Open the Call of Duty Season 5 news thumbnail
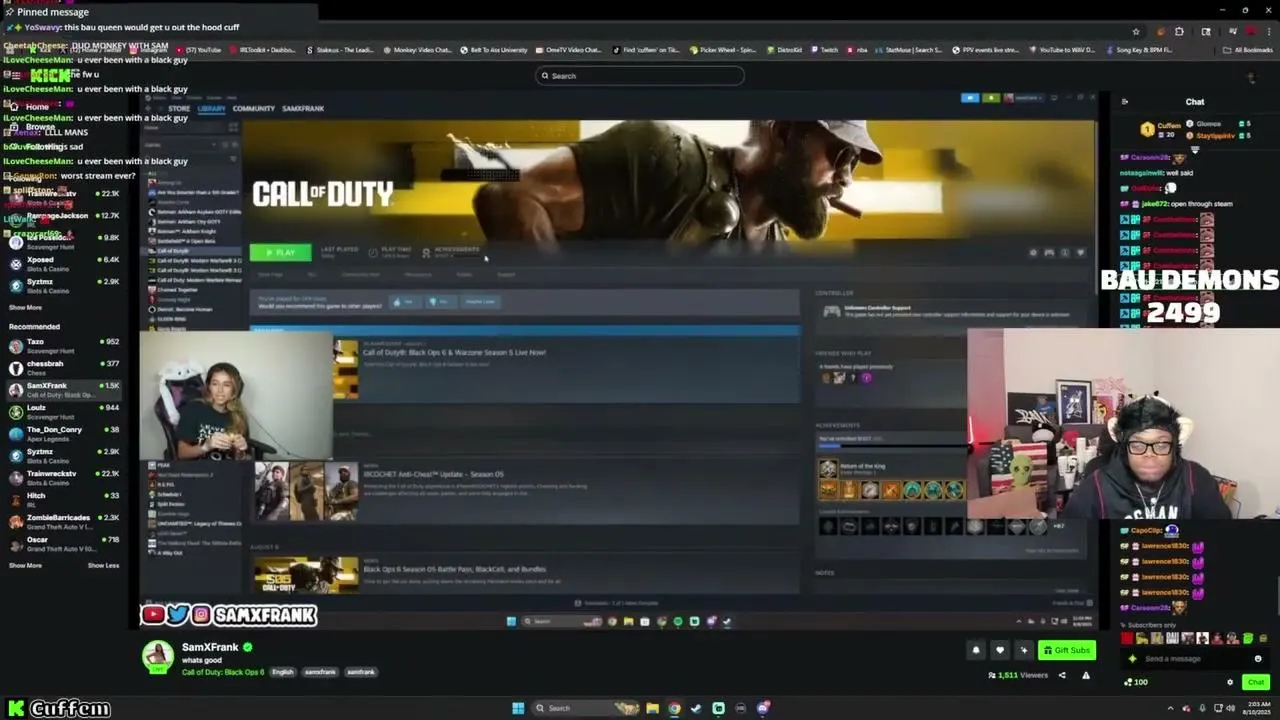The image size is (1280, 720). 346,369
